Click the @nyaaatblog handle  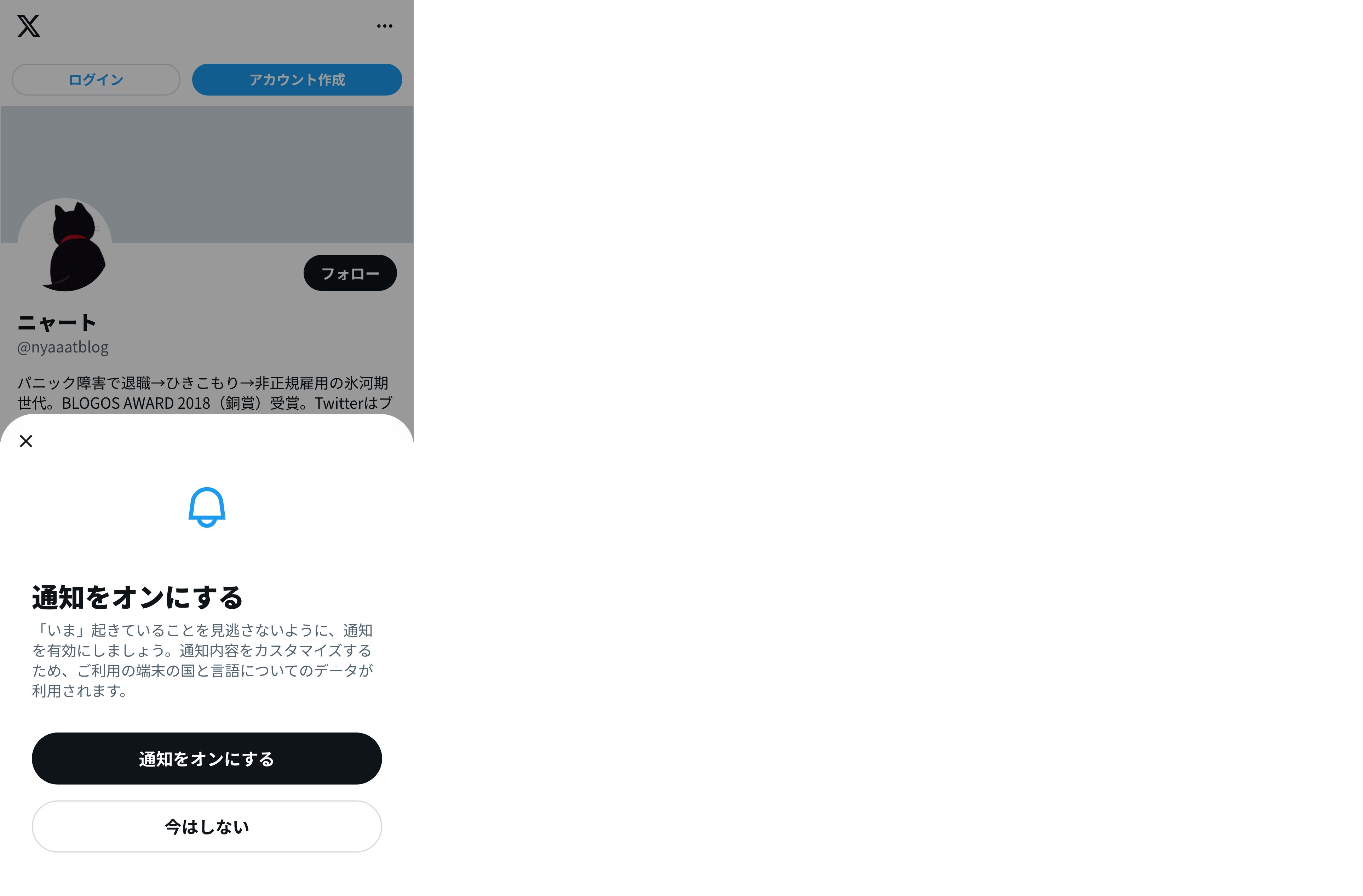(x=63, y=347)
